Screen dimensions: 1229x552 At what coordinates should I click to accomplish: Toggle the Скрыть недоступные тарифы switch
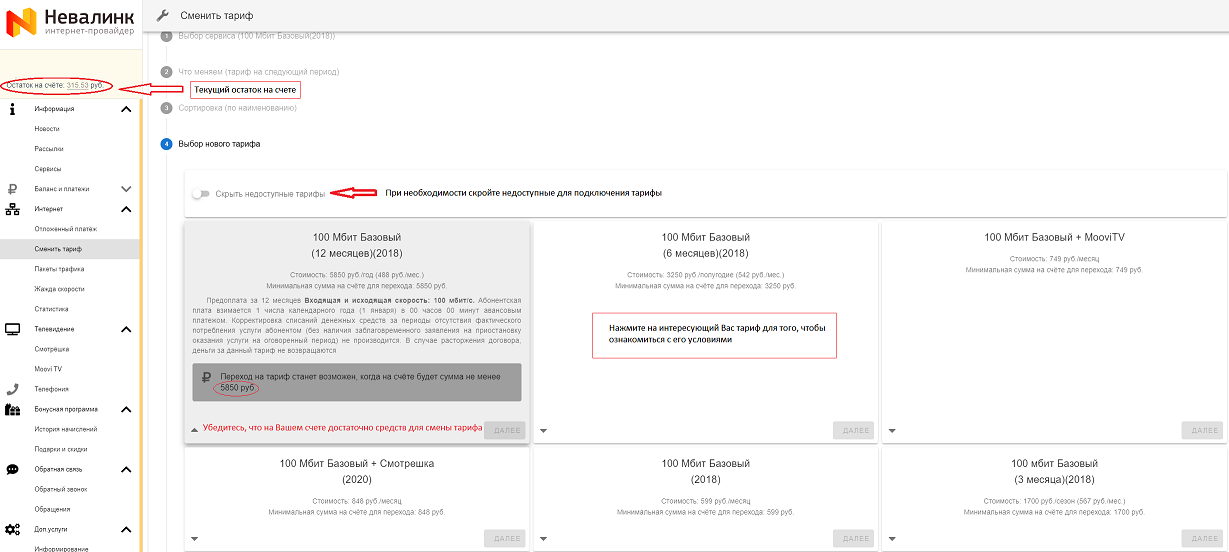(x=202, y=194)
